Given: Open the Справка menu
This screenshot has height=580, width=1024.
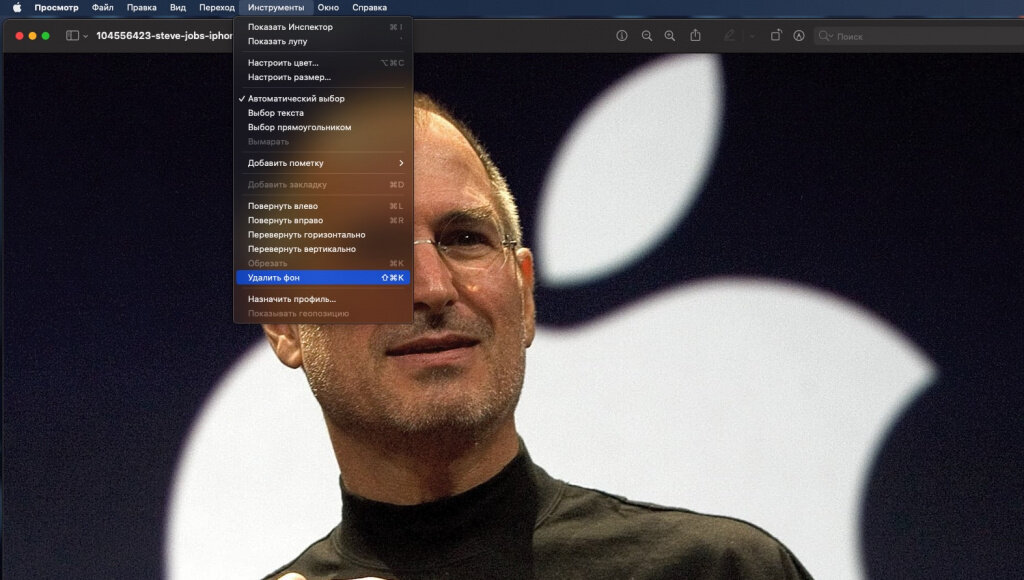Looking at the screenshot, I should point(370,8).
